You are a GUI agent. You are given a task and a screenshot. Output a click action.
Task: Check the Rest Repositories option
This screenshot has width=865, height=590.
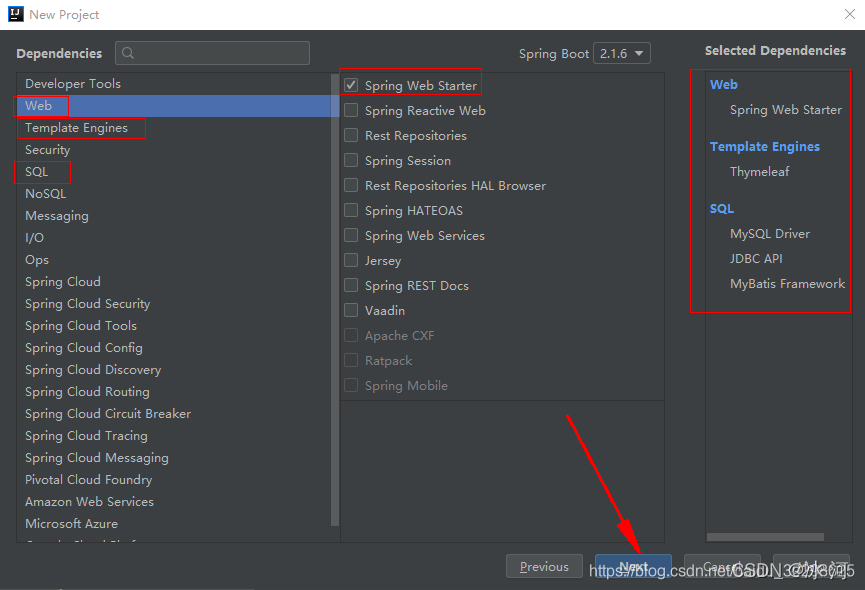tap(351, 135)
